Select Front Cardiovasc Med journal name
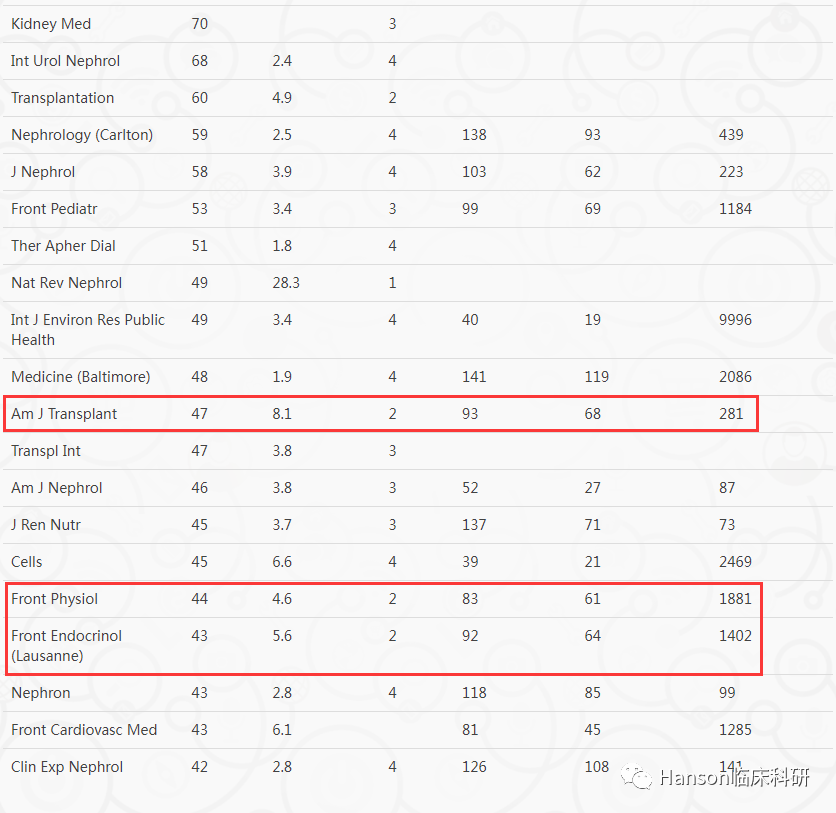The height and width of the screenshot is (813, 836). 84,730
